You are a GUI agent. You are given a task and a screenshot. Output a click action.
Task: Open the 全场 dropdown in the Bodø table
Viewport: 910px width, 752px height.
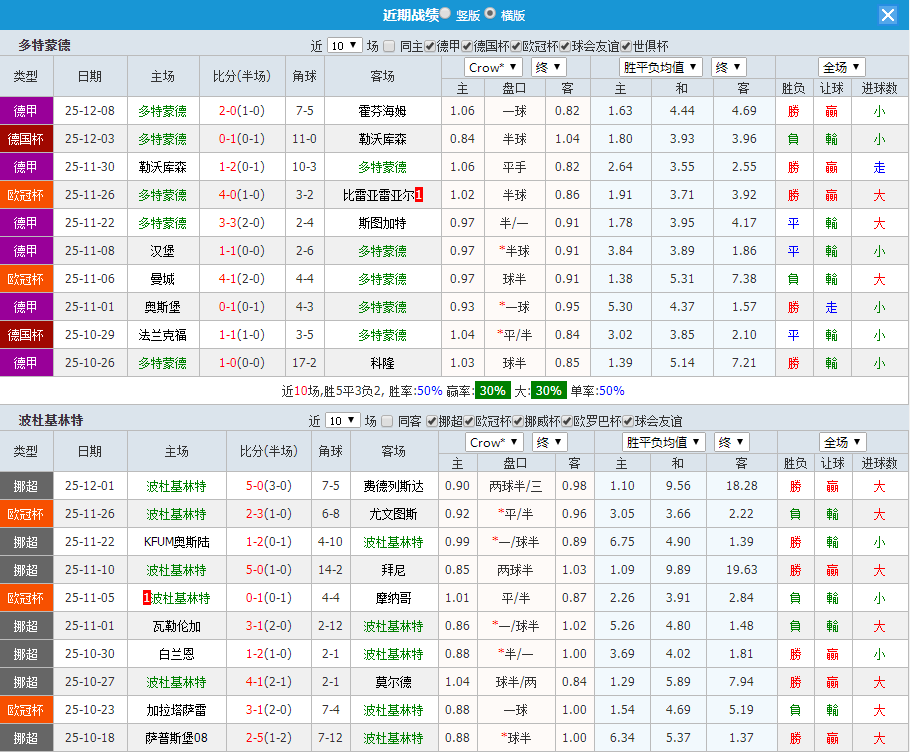coord(842,441)
